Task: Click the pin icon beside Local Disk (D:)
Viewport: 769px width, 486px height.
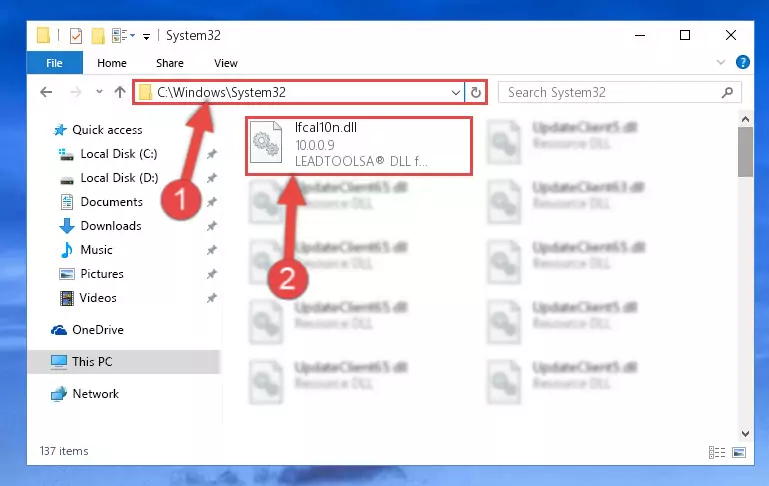Action: [211, 178]
